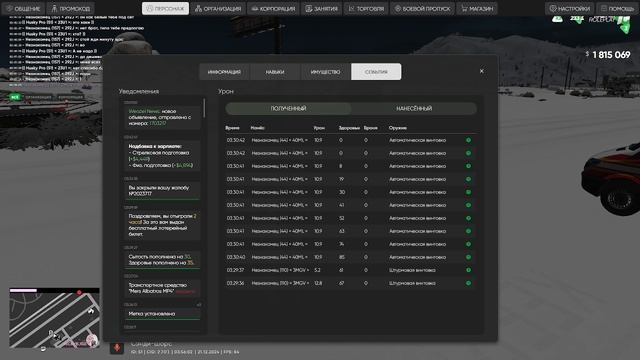The width and height of the screenshot is (640, 360).
Task: Click green status icon in health 85 row
Action: [469, 257]
